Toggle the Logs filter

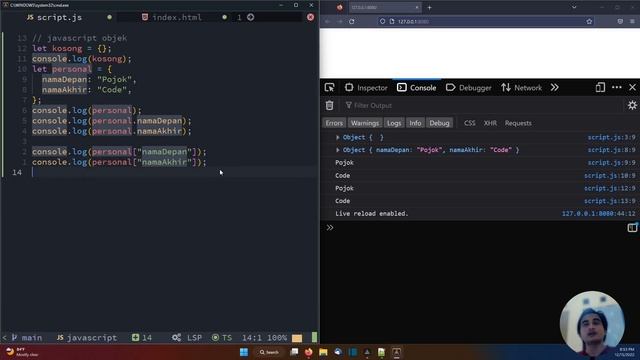[394, 123]
